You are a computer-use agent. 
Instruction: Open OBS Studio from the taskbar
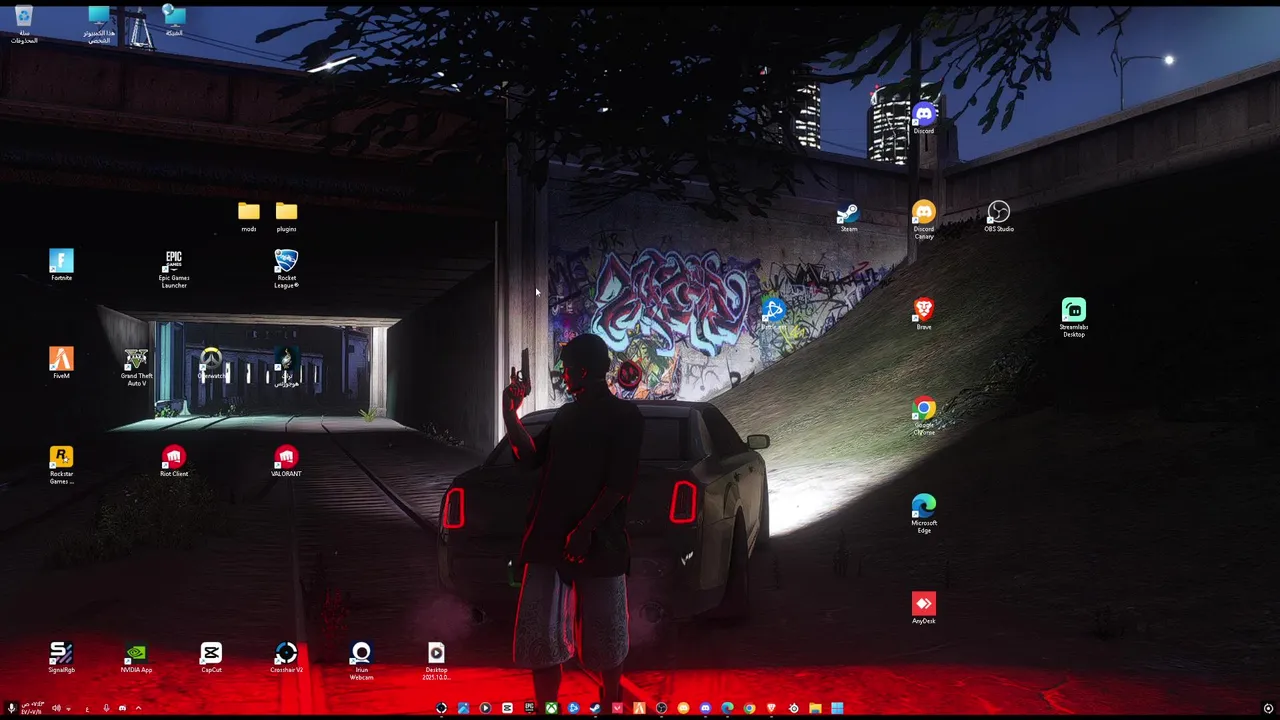(x=661, y=708)
